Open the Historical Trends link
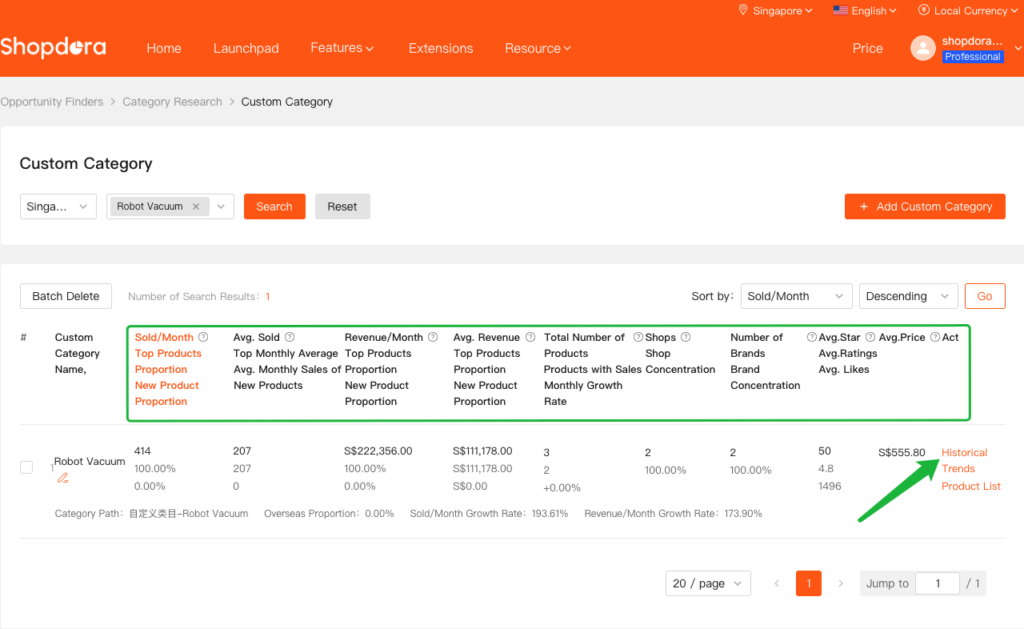This screenshot has width=1024, height=629. pos(963,461)
